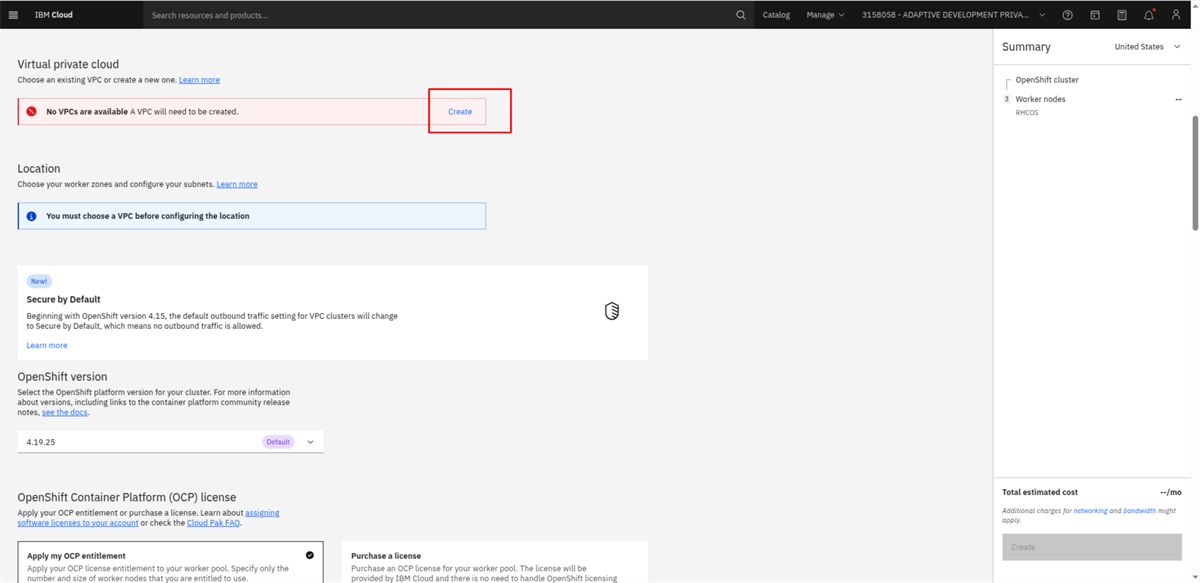Click the blue info icon in VPC notice
Screen dimensions: 1200x583
(x=32, y=216)
